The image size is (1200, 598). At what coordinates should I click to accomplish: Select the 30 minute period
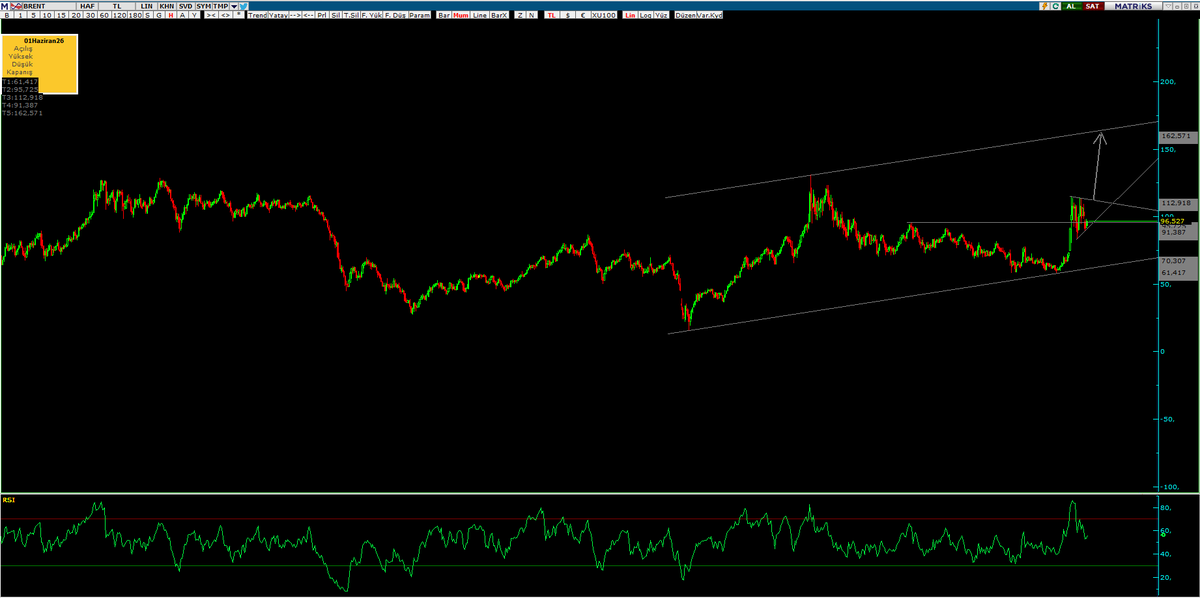pyautogui.click(x=90, y=15)
